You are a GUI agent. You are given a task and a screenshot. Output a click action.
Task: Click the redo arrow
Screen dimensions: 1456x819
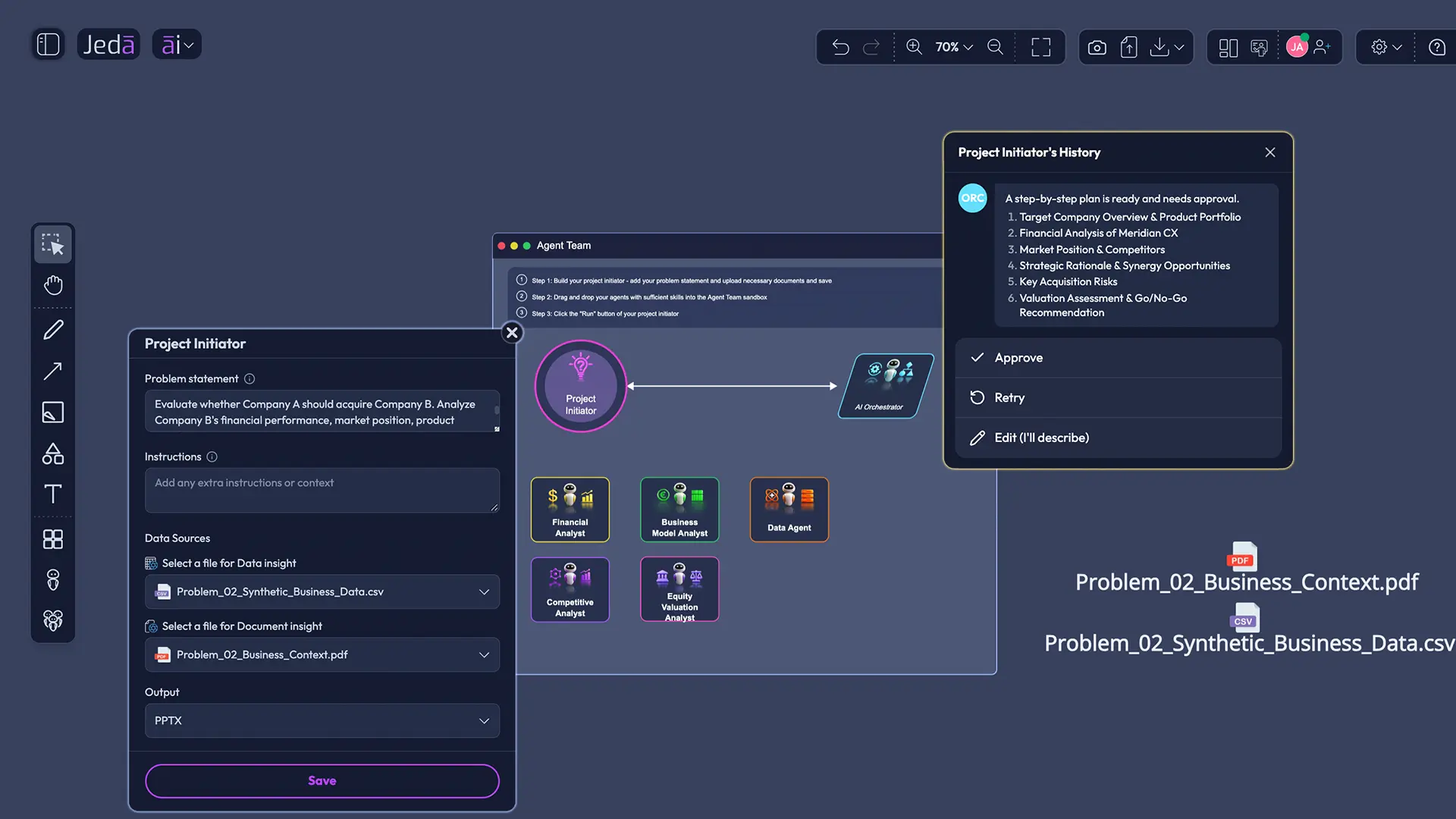[x=871, y=47]
